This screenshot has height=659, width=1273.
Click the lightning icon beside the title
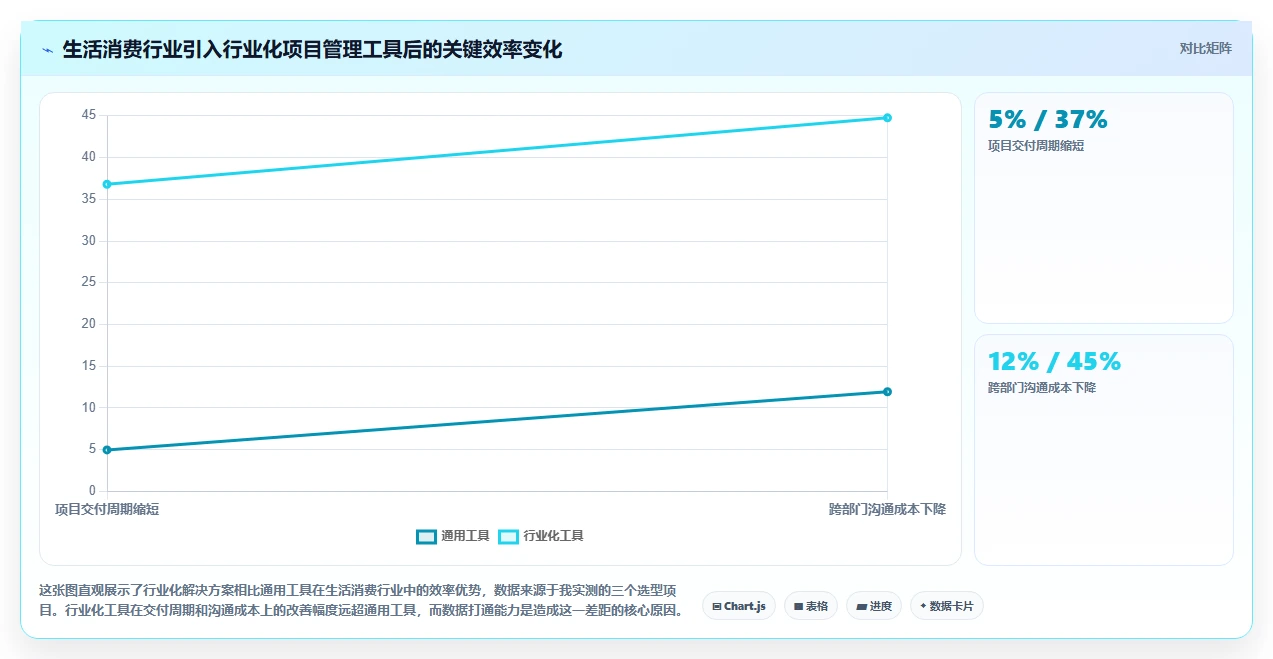47,50
